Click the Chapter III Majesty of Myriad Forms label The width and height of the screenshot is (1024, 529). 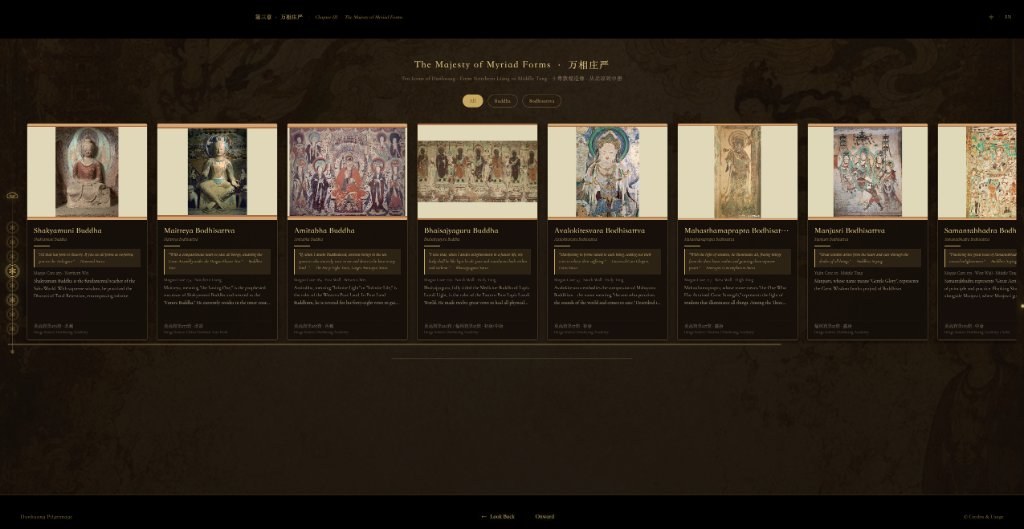coord(359,18)
